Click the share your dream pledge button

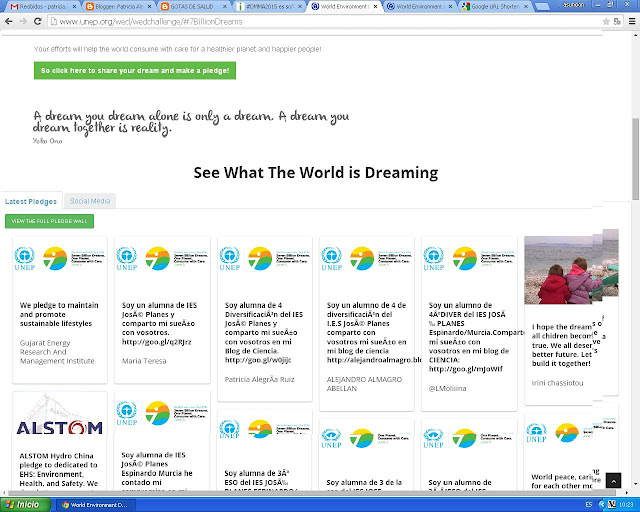[135, 71]
